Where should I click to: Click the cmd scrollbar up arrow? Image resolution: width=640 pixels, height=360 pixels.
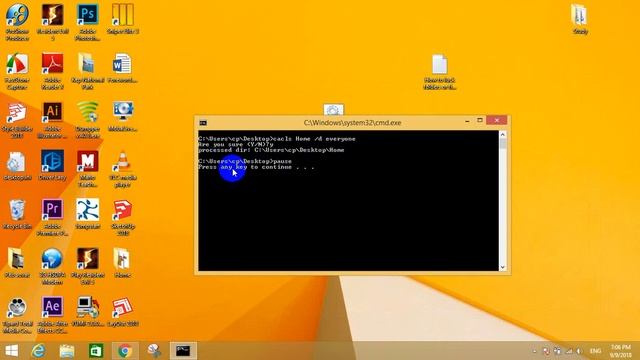pyautogui.click(x=503, y=134)
